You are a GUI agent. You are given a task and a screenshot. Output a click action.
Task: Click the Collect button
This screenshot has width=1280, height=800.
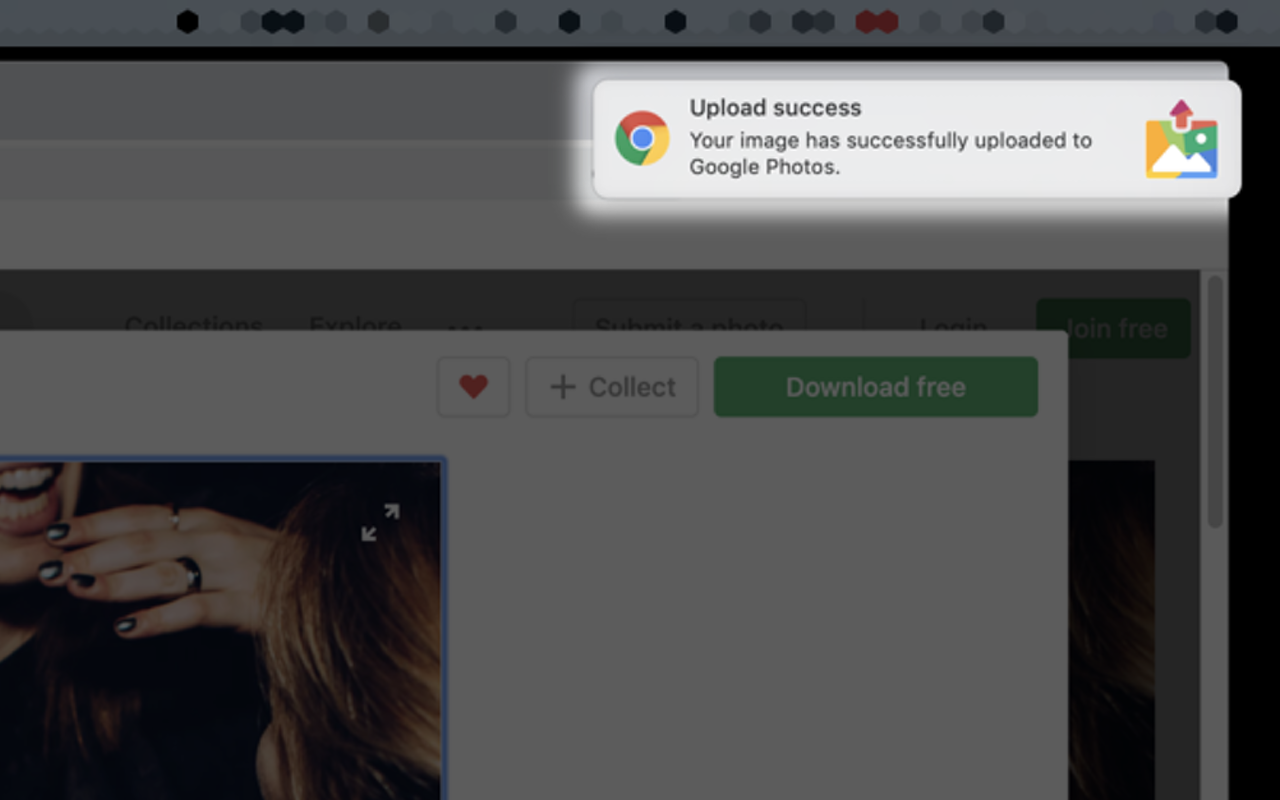point(612,387)
